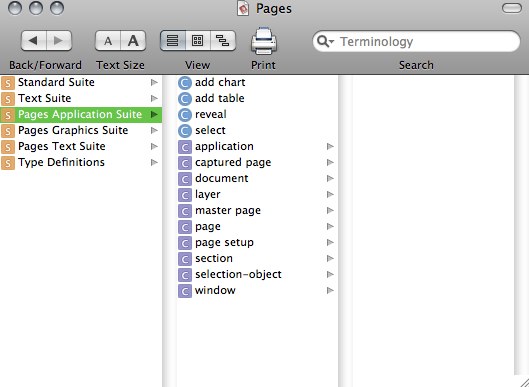Select the Pages Application Suite row

[x=81, y=114]
